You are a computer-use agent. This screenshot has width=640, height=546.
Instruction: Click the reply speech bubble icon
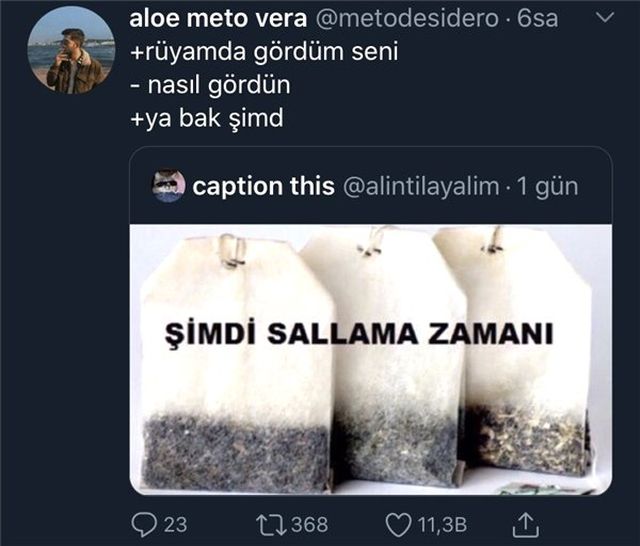[144, 525]
